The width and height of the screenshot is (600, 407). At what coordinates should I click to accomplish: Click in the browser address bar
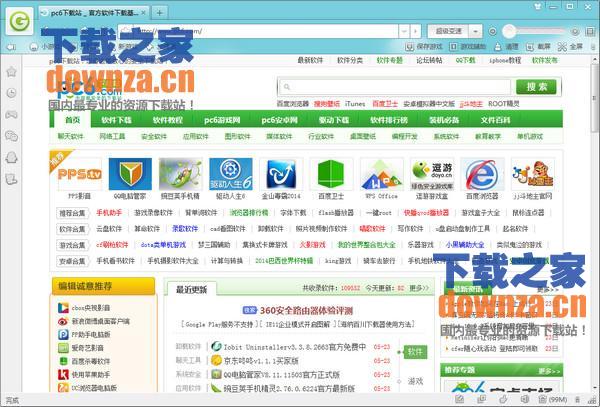pyautogui.click(x=258, y=31)
